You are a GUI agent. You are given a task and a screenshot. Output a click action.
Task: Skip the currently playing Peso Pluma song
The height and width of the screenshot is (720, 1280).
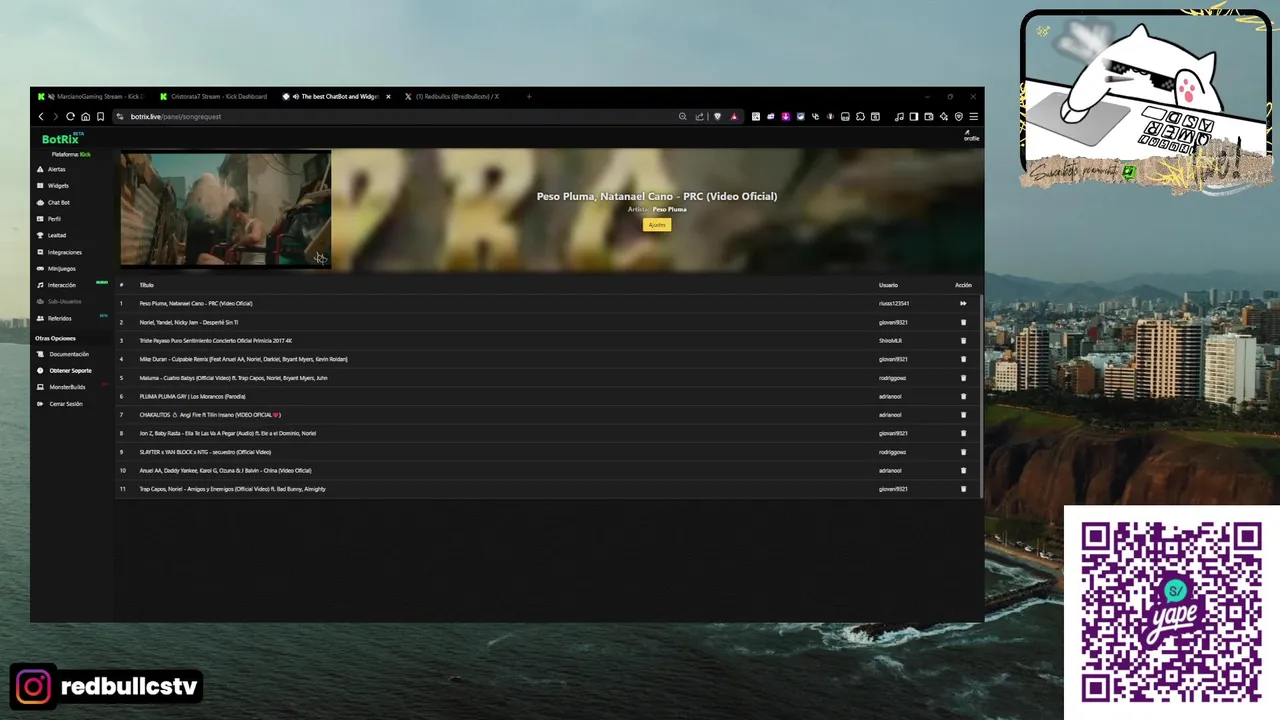[x=963, y=303]
